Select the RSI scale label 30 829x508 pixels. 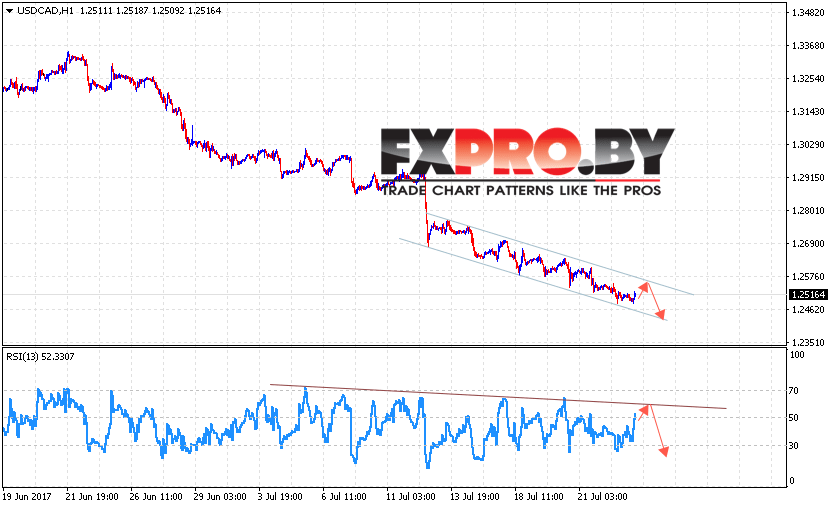[794, 446]
